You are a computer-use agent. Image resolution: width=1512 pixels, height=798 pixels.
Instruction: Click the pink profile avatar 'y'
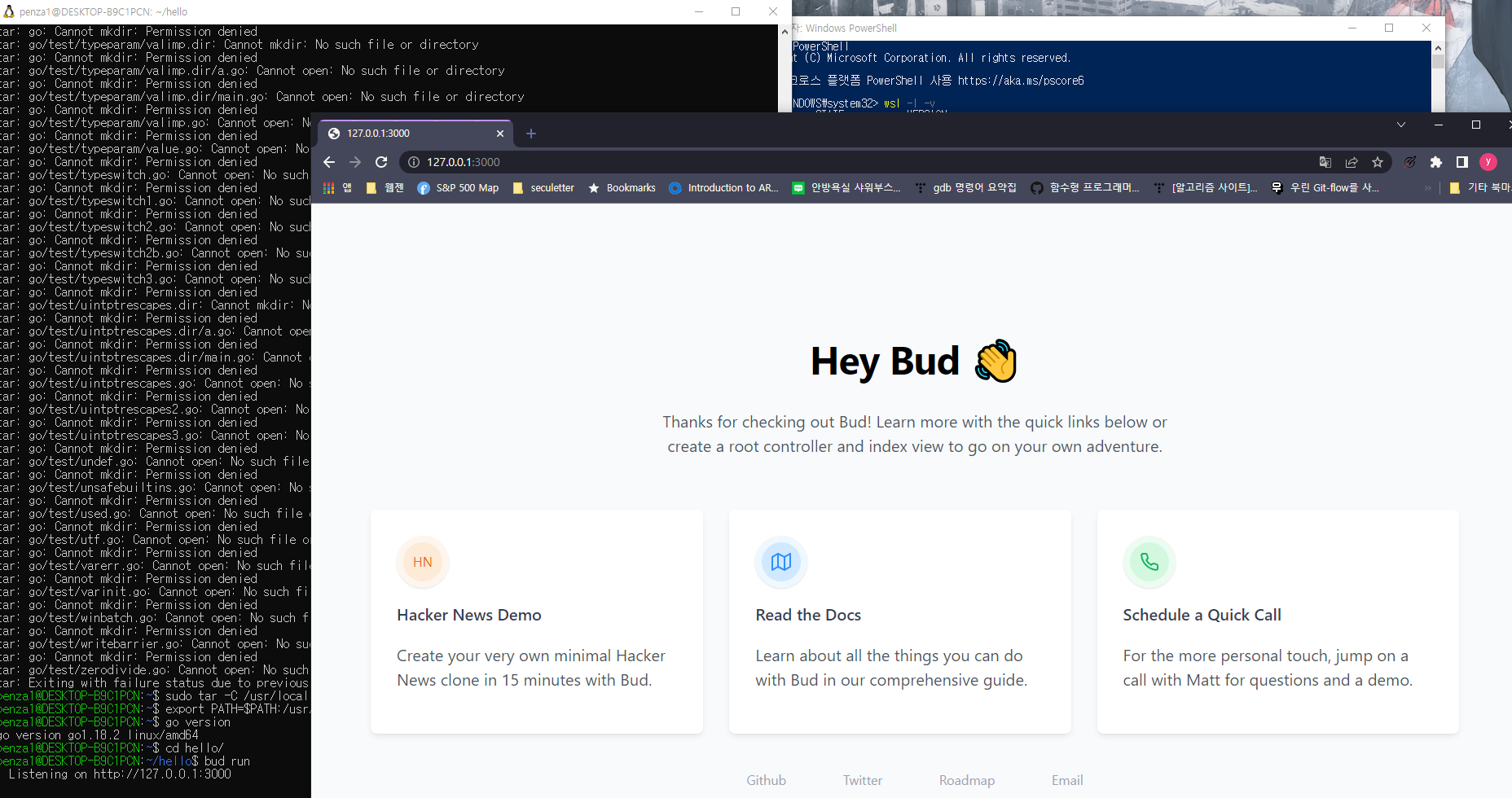1488,162
